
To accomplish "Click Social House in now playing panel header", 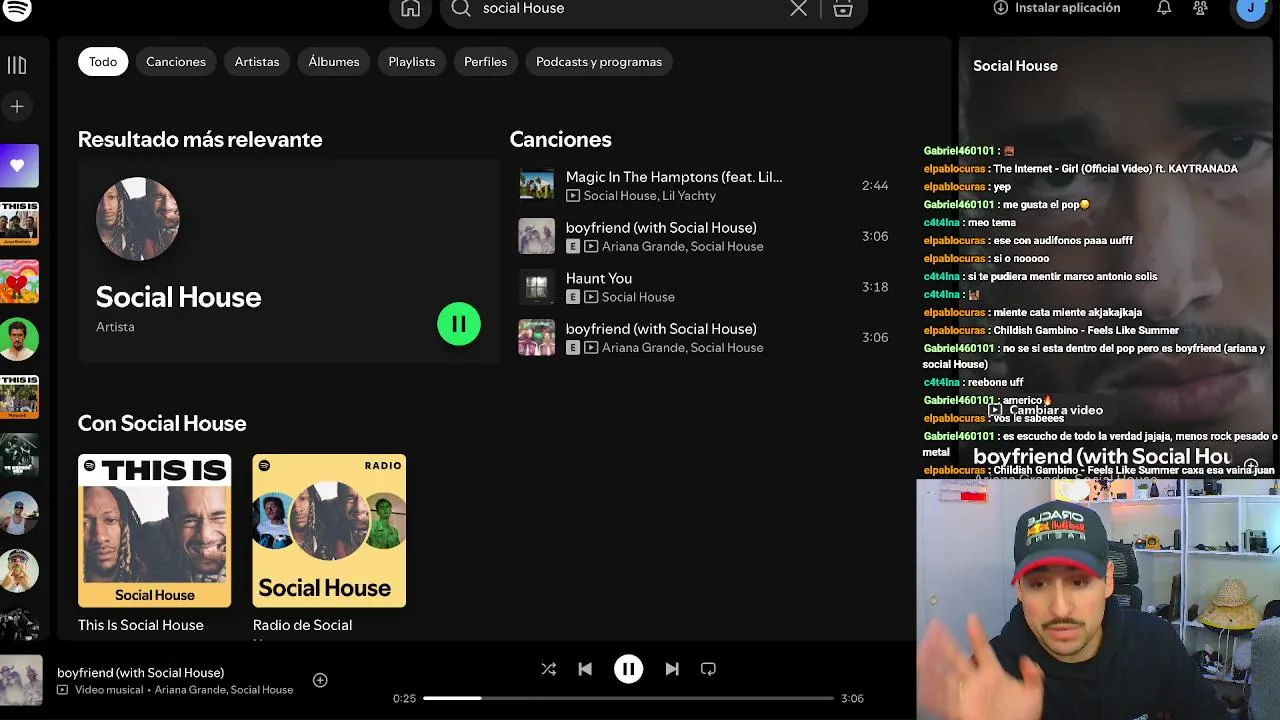I will tap(1015, 66).
